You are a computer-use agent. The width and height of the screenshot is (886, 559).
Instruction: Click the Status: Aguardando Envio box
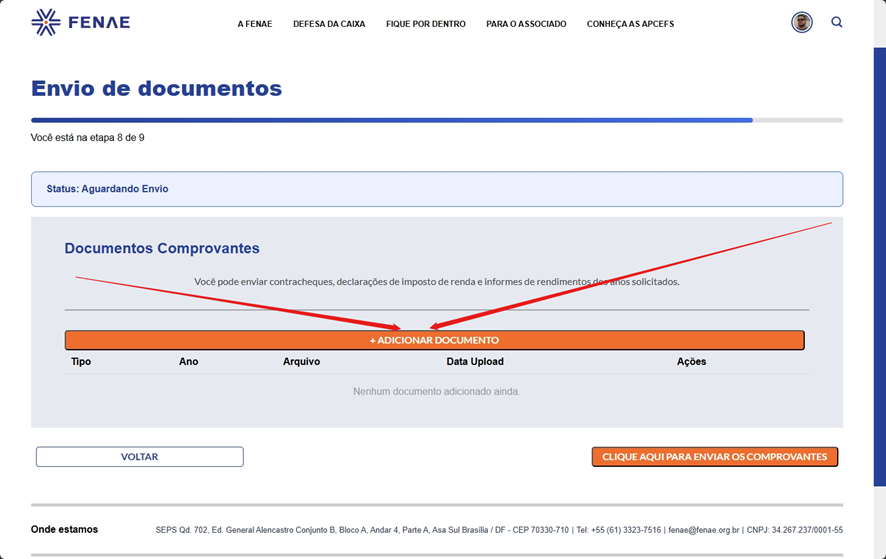pos(436,189)
